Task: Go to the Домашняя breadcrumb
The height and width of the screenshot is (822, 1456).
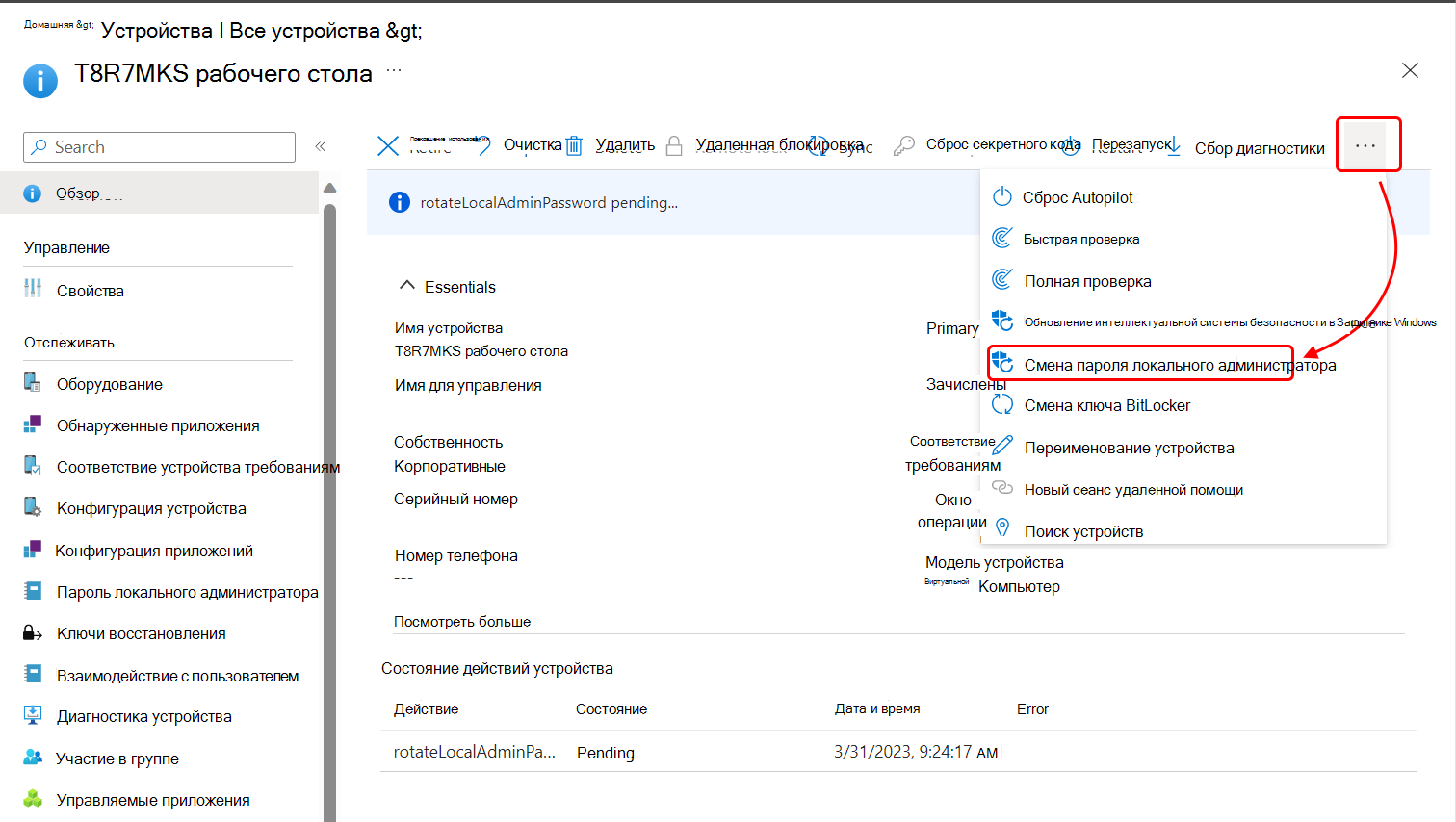Action: point(58,25)
